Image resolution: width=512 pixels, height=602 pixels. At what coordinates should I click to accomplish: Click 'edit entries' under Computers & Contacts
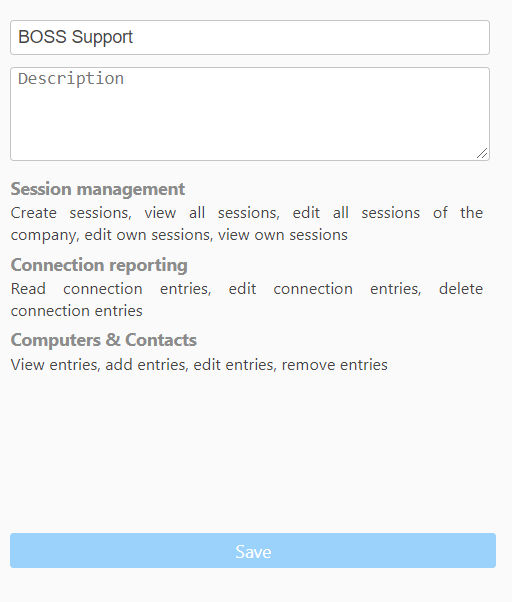point(235,365)
